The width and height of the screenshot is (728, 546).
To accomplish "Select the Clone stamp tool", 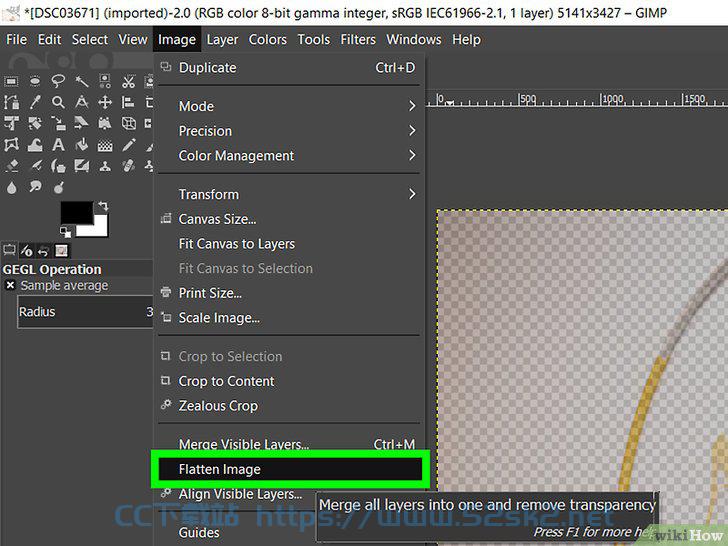I will pyautogui.click(x=105, y=166).
